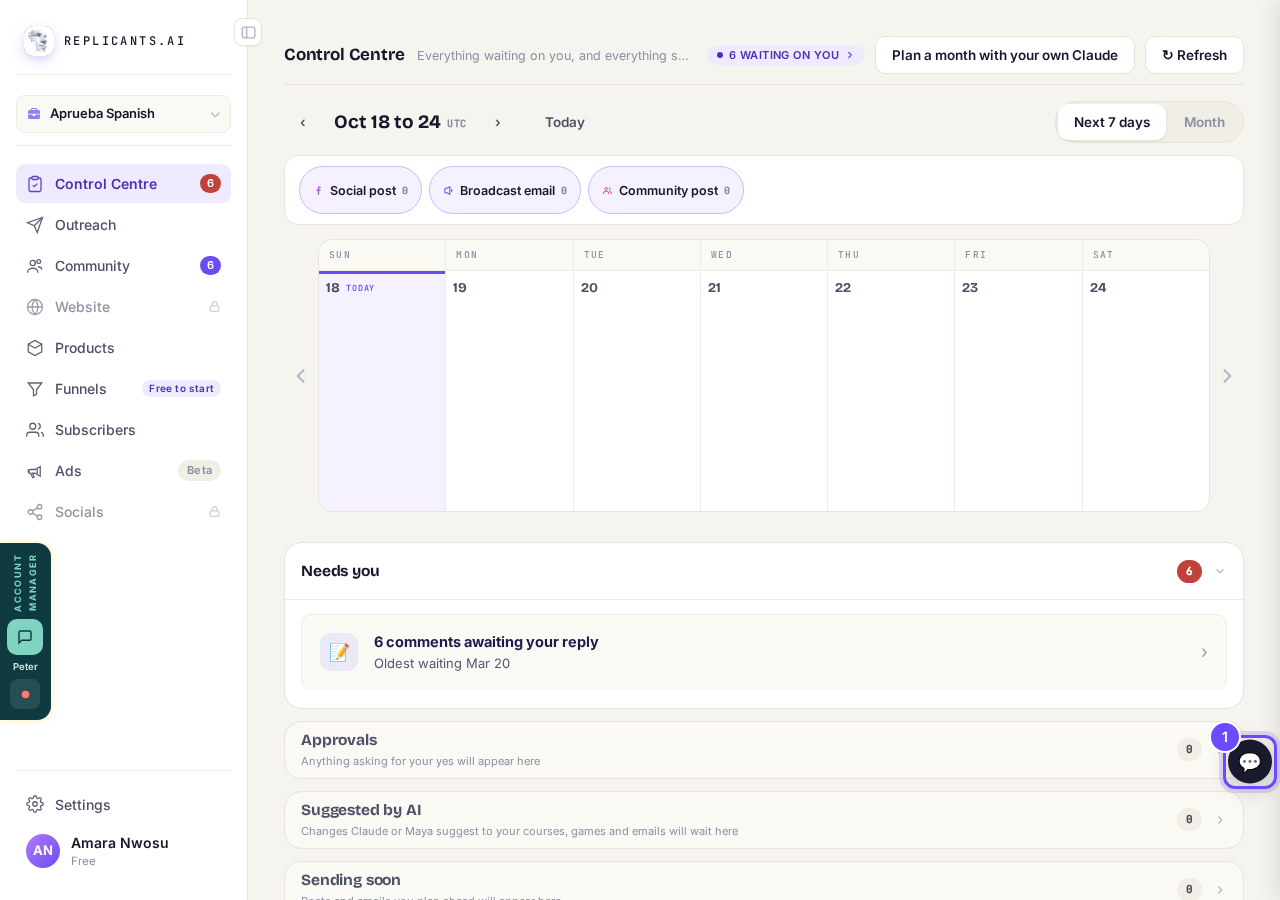Go to the next week with header arrow
This screenshot has height=900, width=1280.
coord(498,123)
